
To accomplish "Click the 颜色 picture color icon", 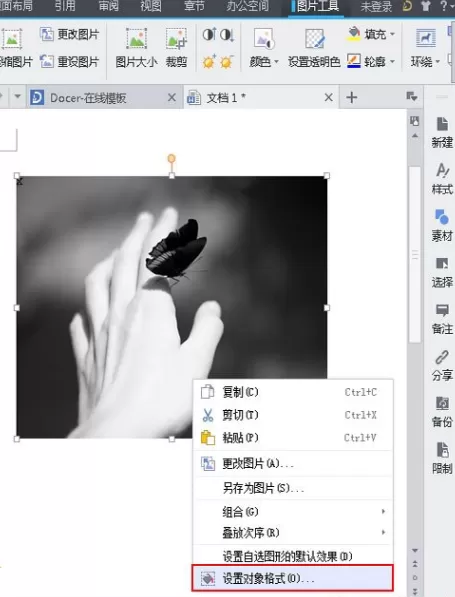I will [264, 39].
